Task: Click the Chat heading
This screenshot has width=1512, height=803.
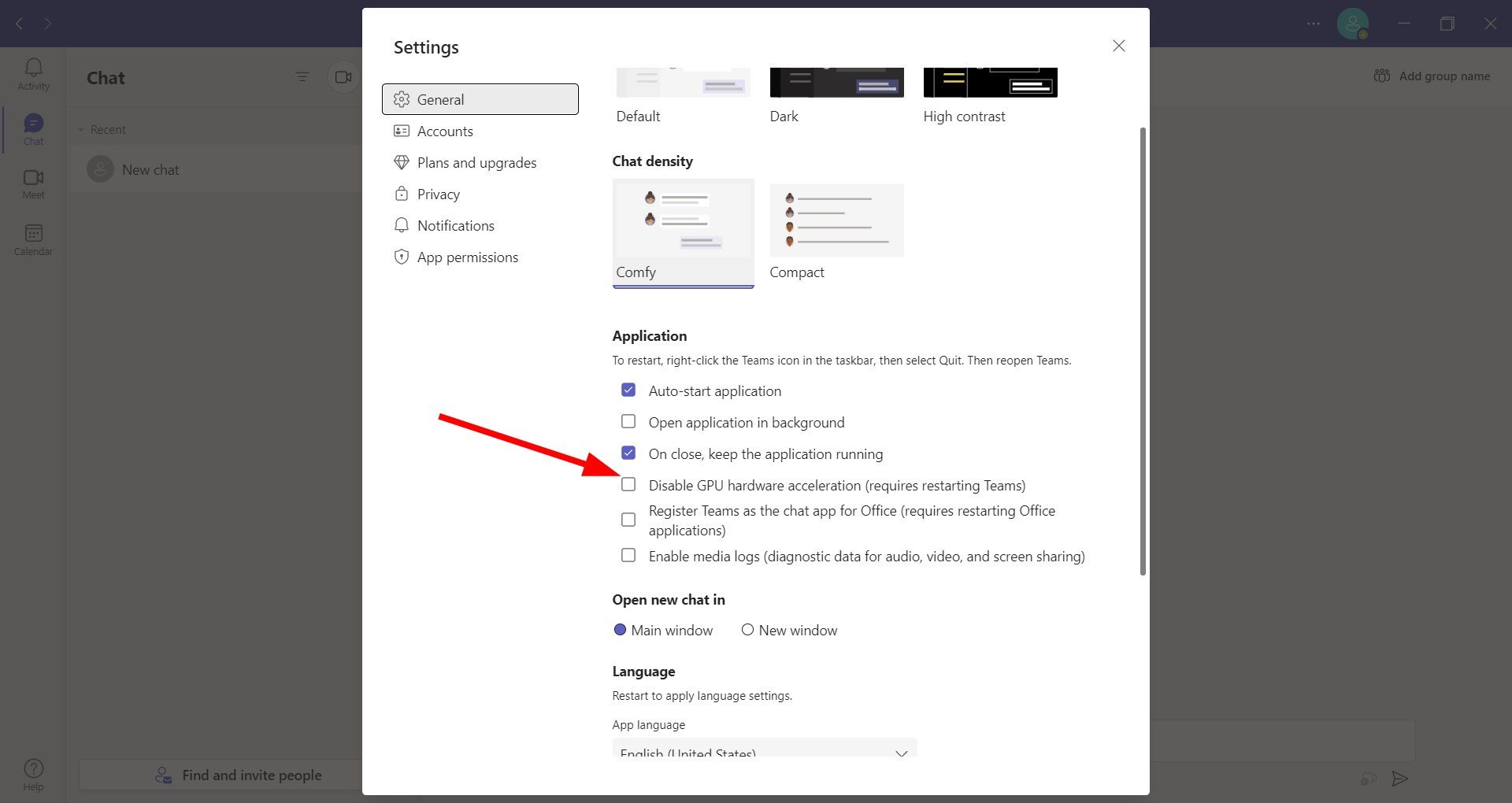Action: point(106,78)
